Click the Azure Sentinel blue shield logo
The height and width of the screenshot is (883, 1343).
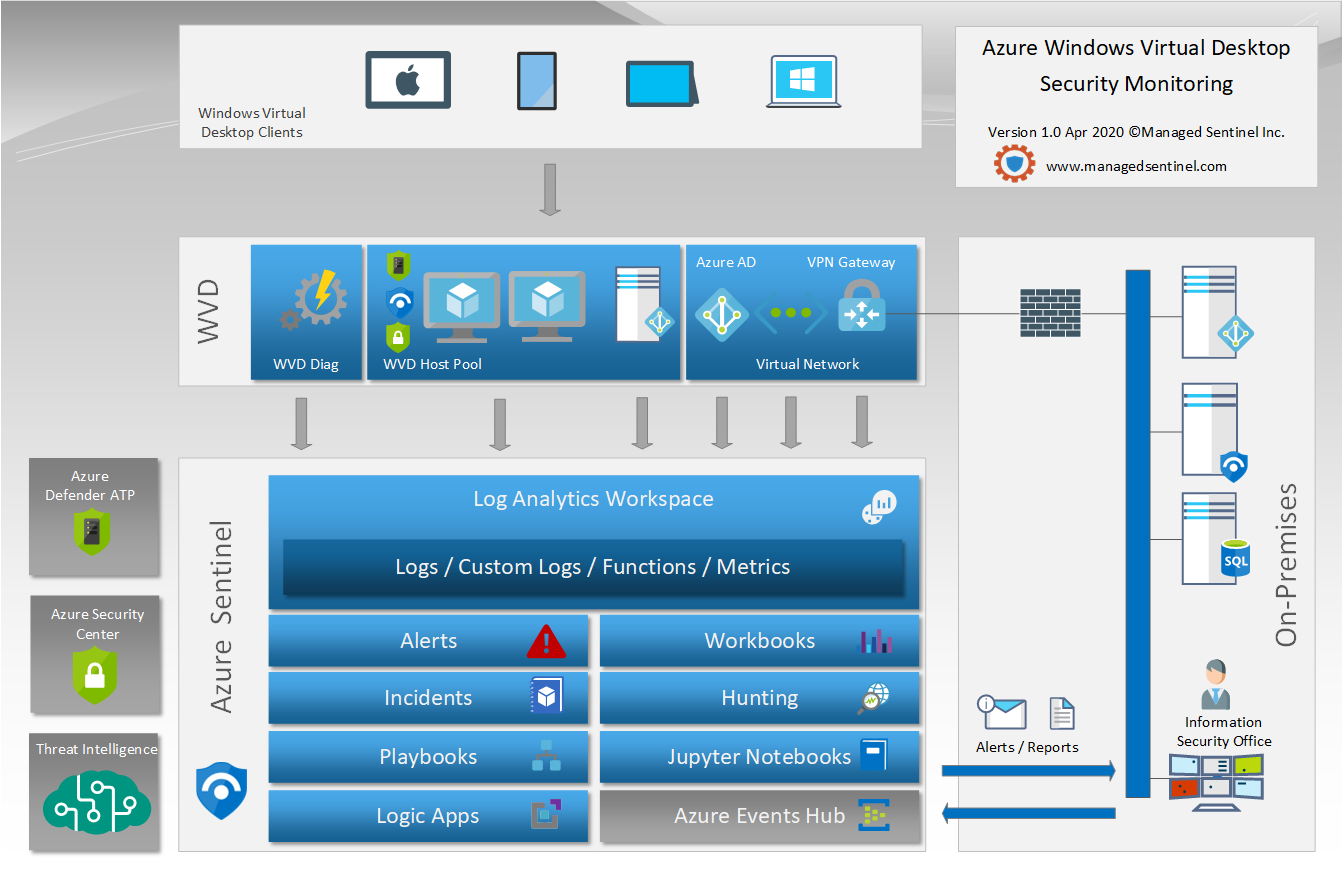[x=221, y=791]
